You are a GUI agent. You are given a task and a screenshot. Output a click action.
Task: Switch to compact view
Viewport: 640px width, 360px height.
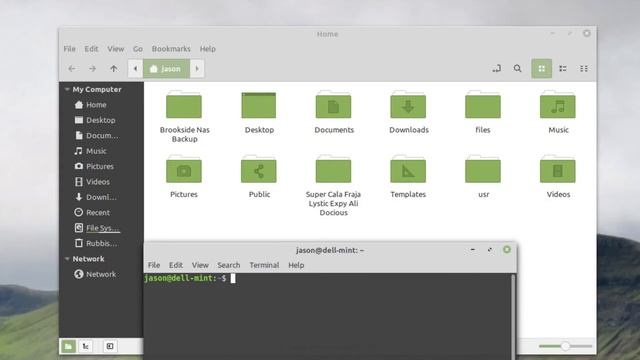(584, 69)
